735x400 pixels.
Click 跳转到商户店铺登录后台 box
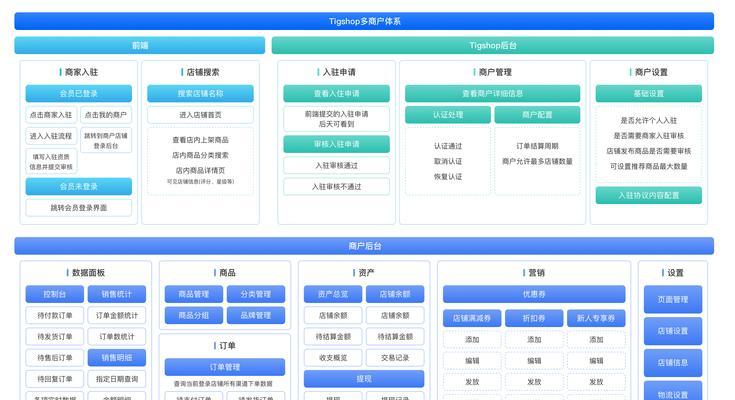coord(106,141)
